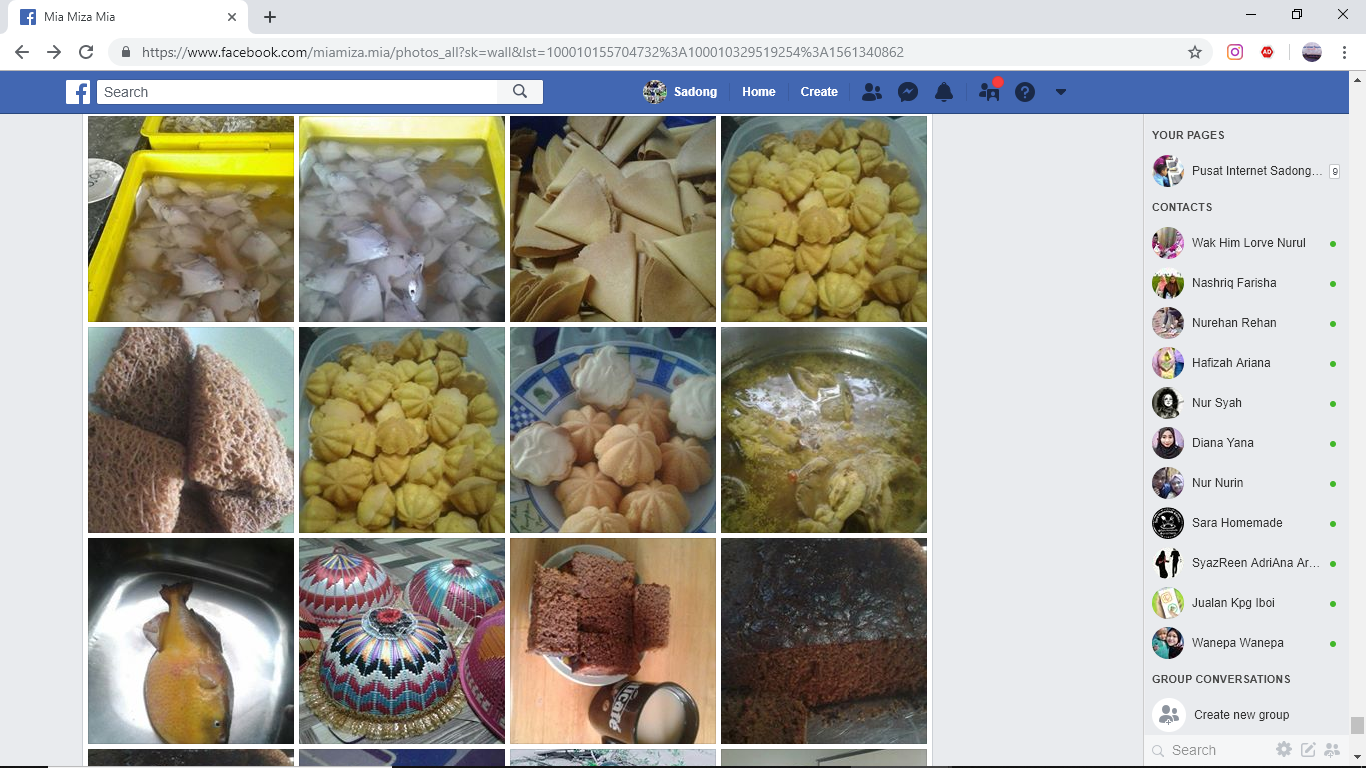1366x768 pixels.
Task: Click the new message compose icon in chat sidebar
Action: (x=1308, y=749)
